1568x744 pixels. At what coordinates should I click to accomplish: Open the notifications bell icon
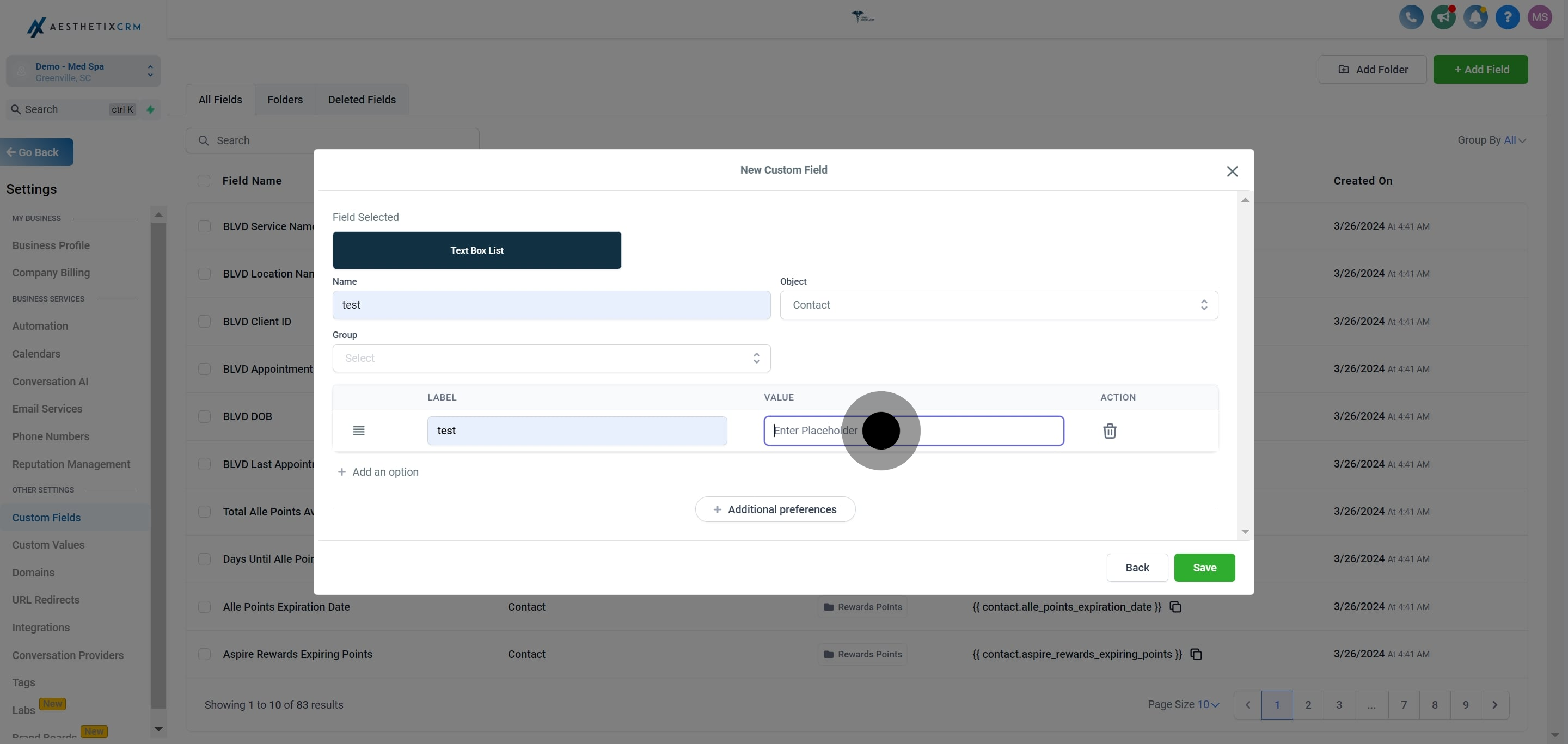tap(1475, 17)
